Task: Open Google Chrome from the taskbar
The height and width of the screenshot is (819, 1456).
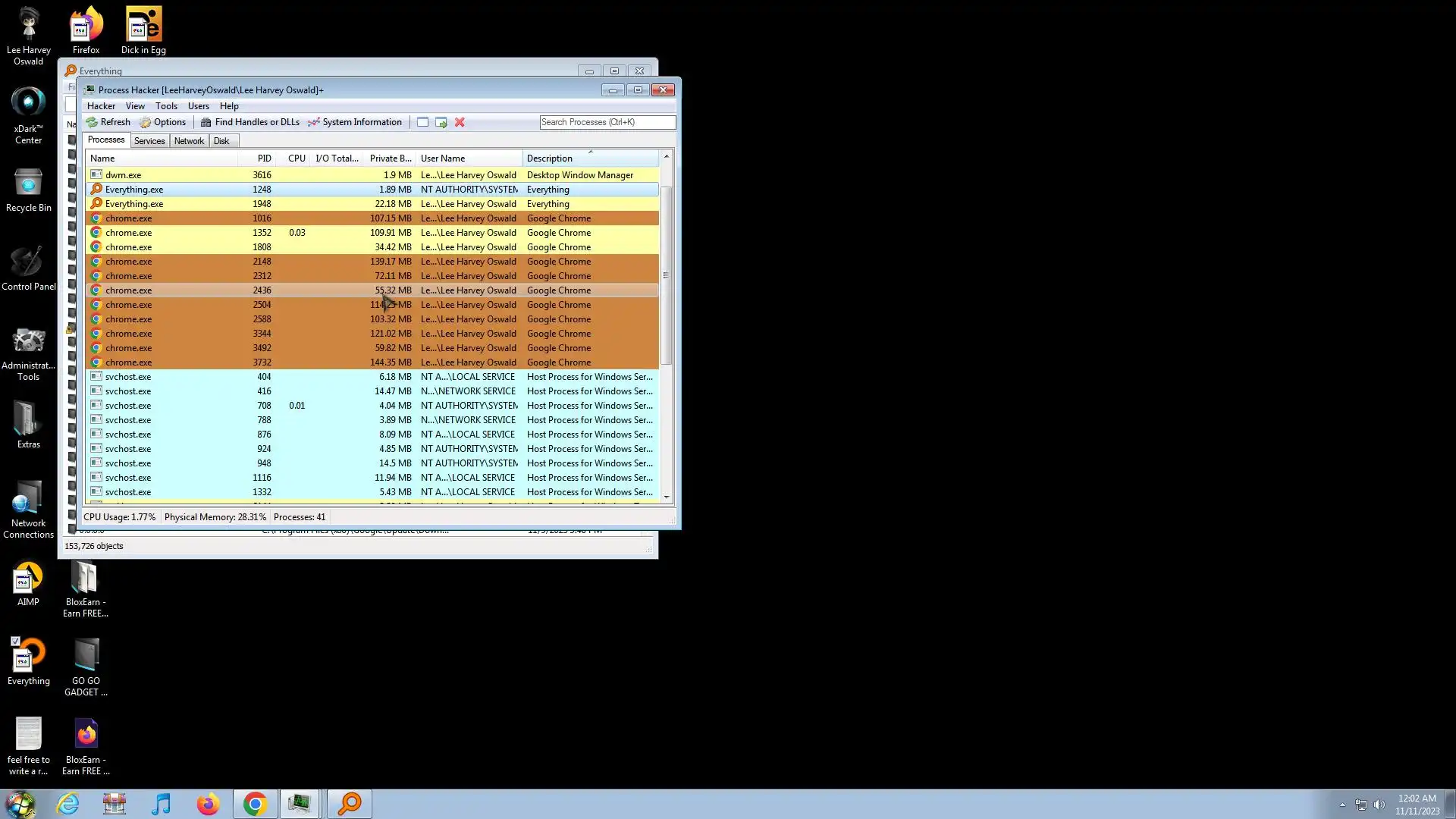Action: click(x=255, y=804)
